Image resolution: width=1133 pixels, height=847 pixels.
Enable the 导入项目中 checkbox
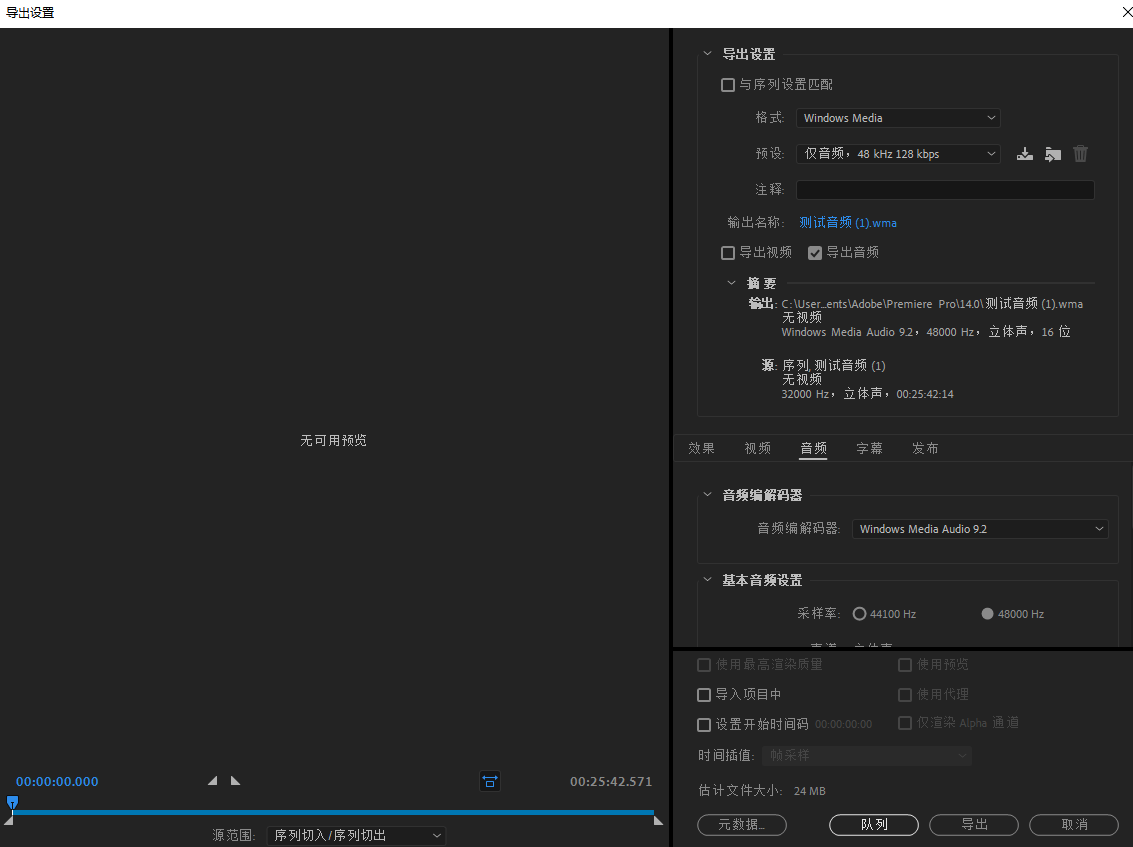click(704, 695)
